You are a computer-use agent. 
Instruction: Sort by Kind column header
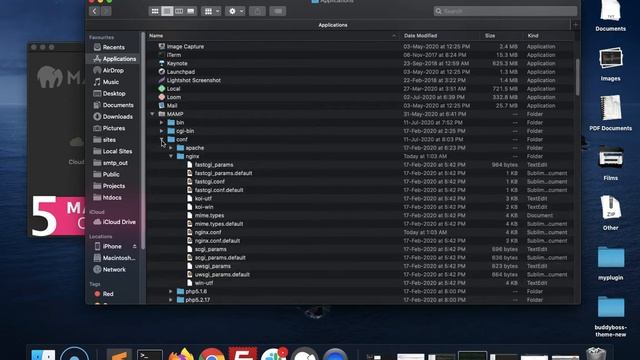pos(548,36)
